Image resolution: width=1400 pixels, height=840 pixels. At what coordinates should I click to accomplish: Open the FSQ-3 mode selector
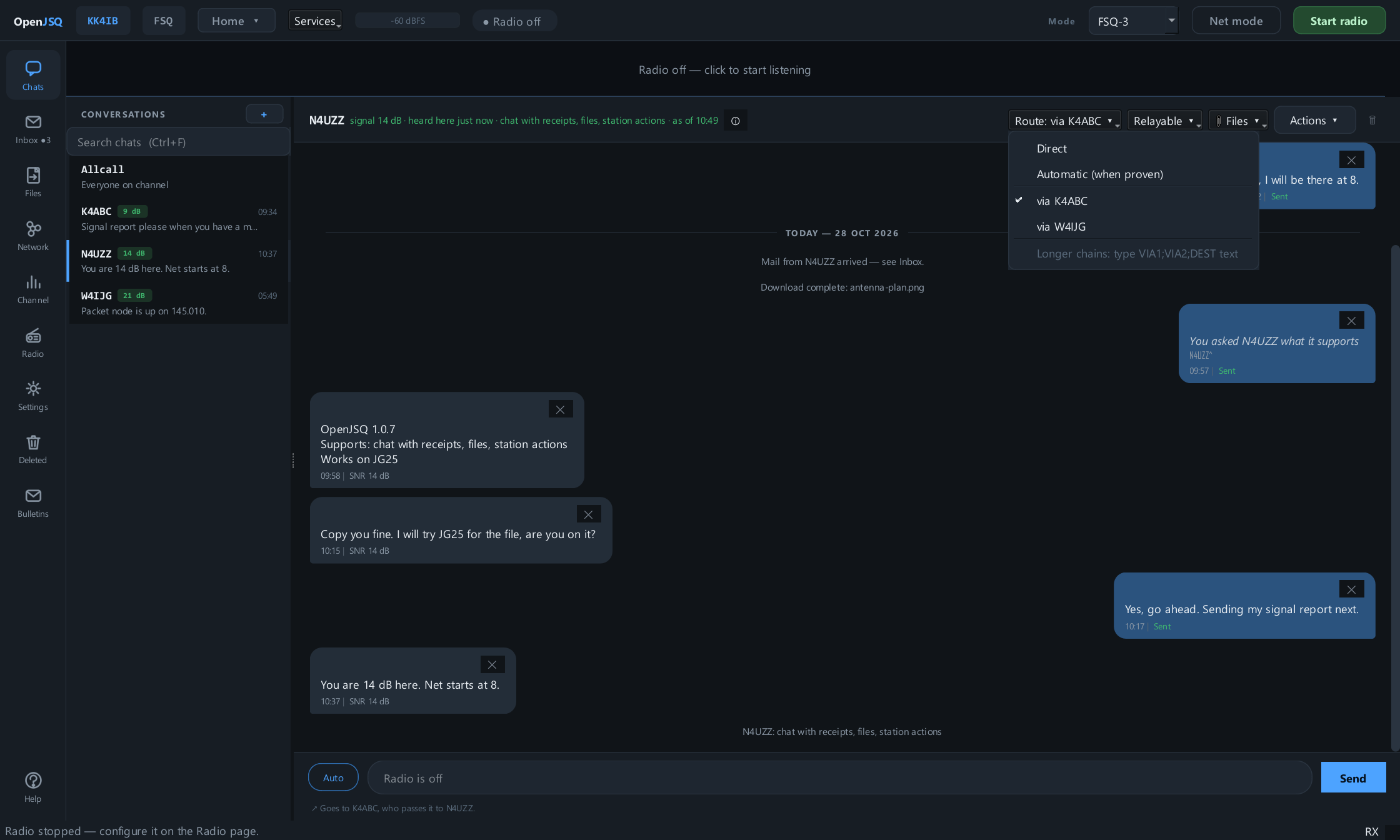pos(1134,21)
